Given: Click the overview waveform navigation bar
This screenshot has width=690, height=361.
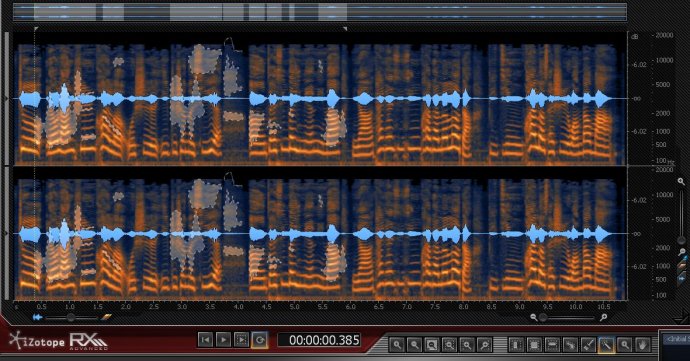Looking at the screenshot, I should click(320, 12).
